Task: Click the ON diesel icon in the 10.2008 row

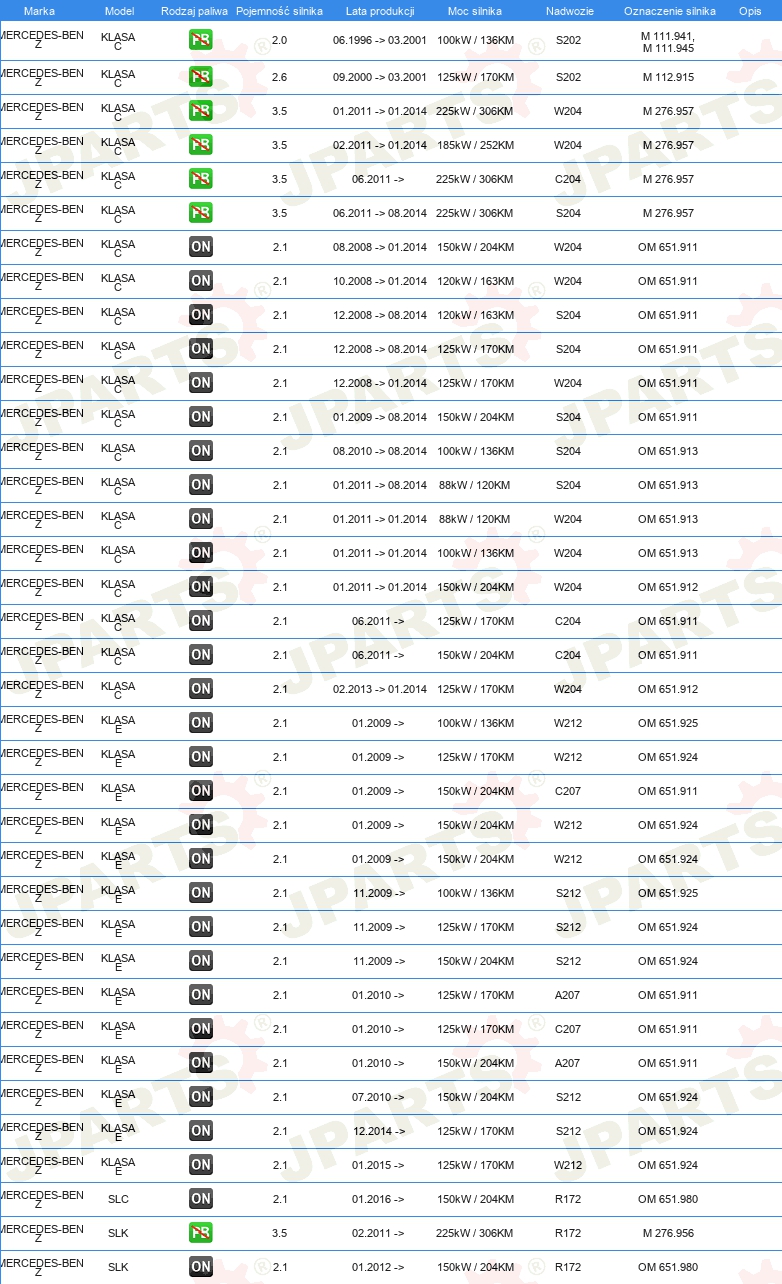Action: pyautogui.click(x=201, y=281)
